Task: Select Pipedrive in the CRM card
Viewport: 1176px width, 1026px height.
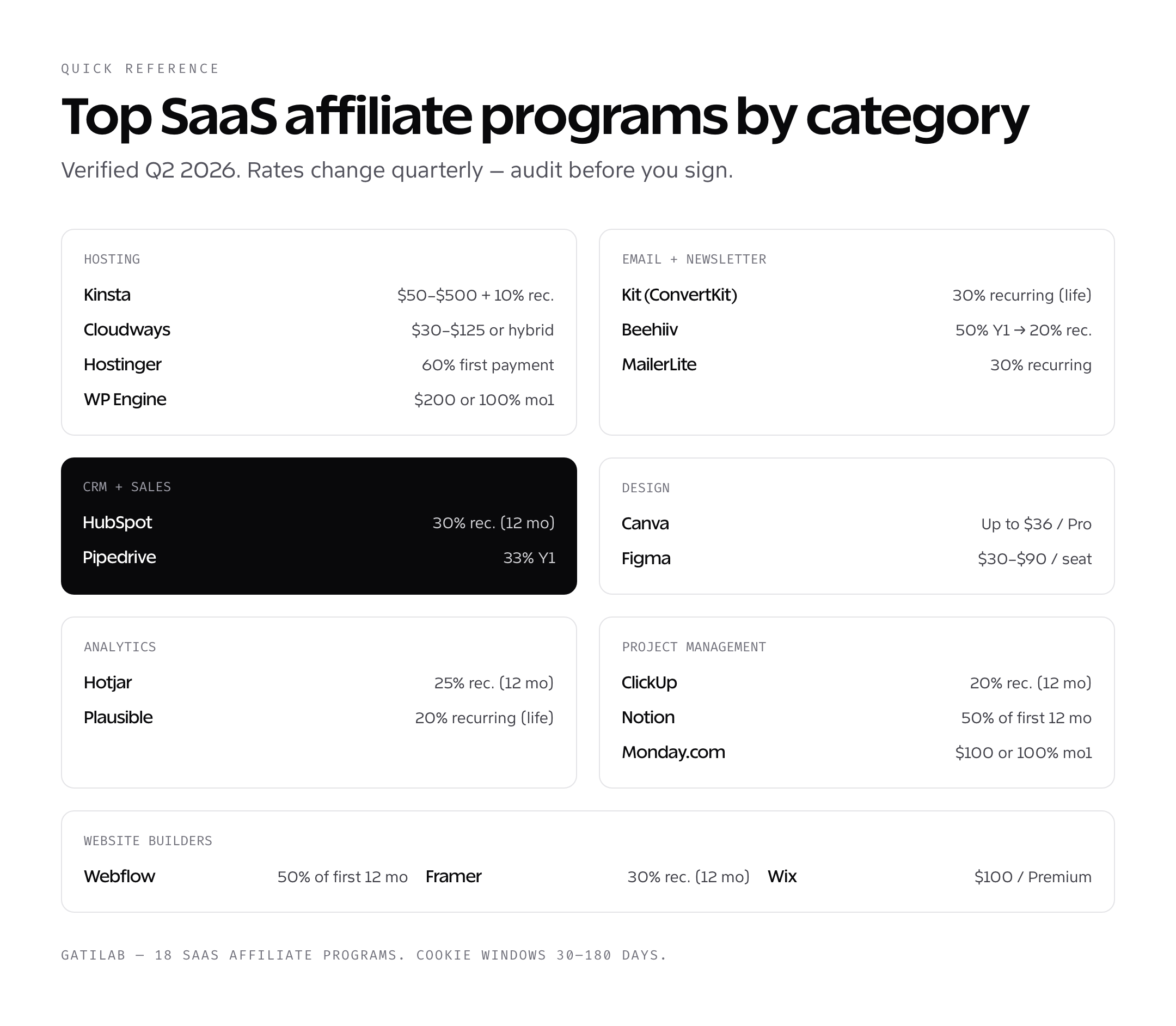Action: (119, 558)
